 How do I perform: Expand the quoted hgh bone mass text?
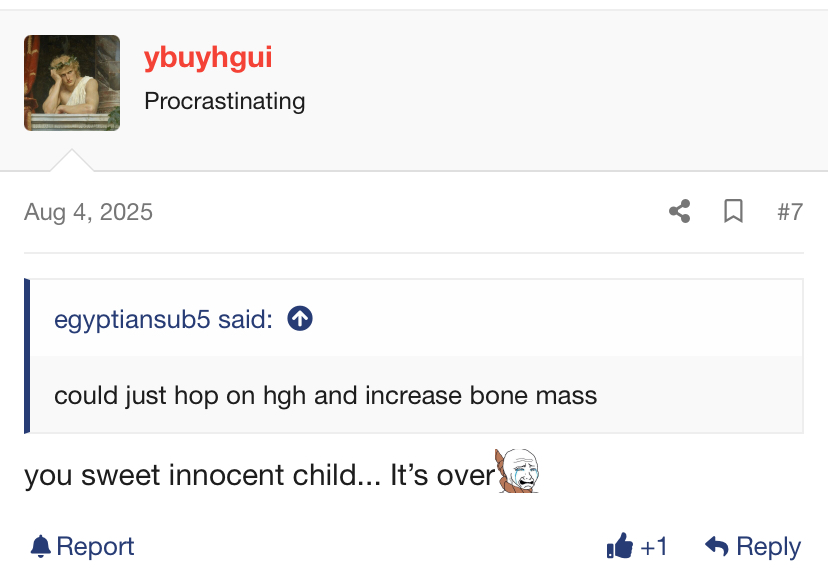[x=325, y=395]
